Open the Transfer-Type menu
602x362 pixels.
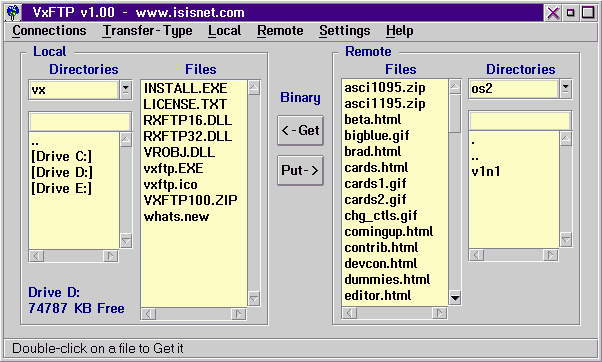[x=147, y=31]
